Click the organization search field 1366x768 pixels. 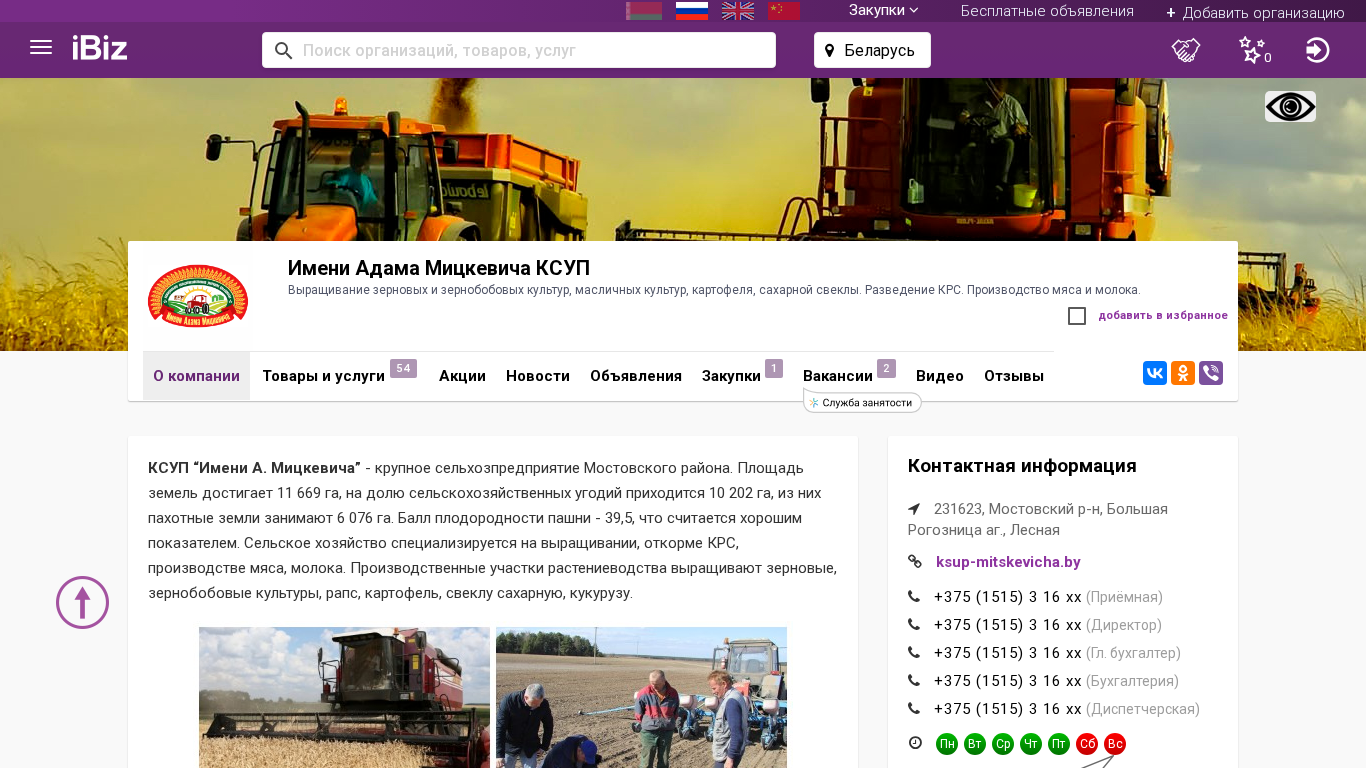point(530,50)
